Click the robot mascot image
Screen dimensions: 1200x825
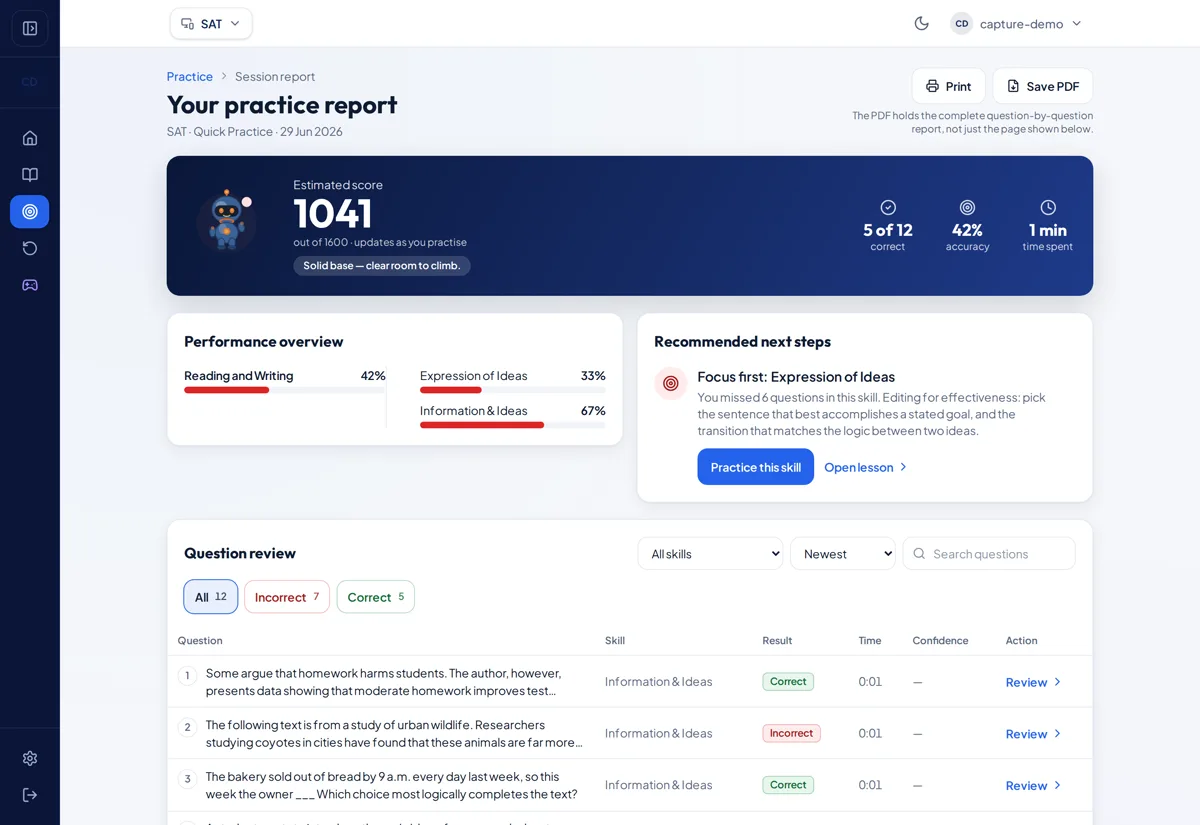pyautogui.click(x=225, y=219)
